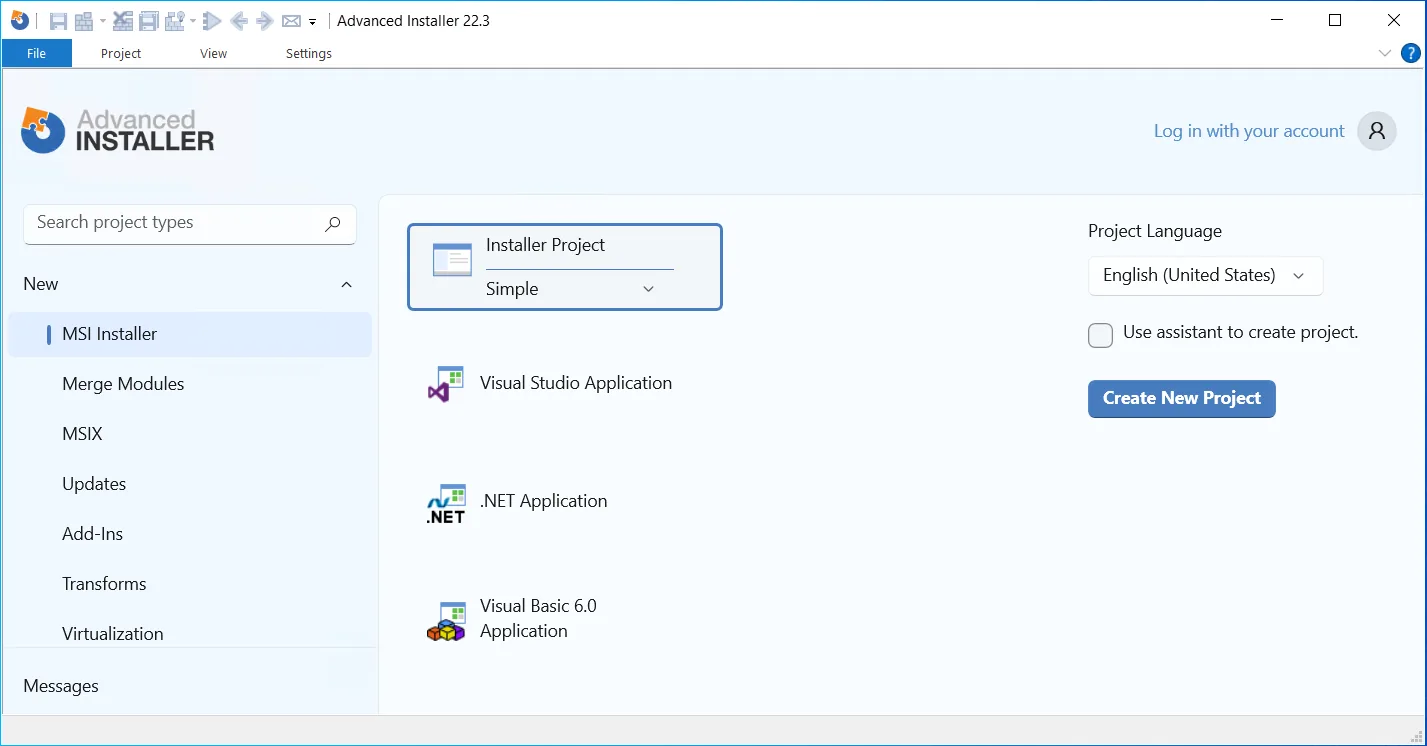The width and height of the screenshot is (1427, 746).
Task: Click the Advanced Installer logo
Action: 118,131
